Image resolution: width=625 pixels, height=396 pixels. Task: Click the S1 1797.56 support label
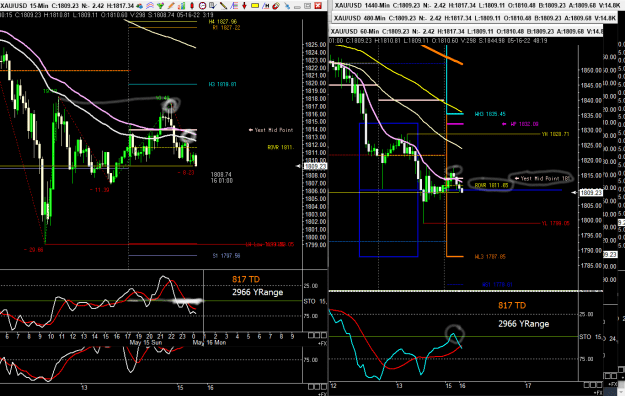pyautogui.click(x=226, y=256)
